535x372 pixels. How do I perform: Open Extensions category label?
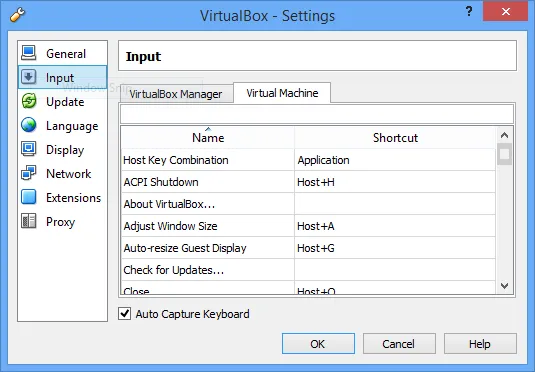74,198
